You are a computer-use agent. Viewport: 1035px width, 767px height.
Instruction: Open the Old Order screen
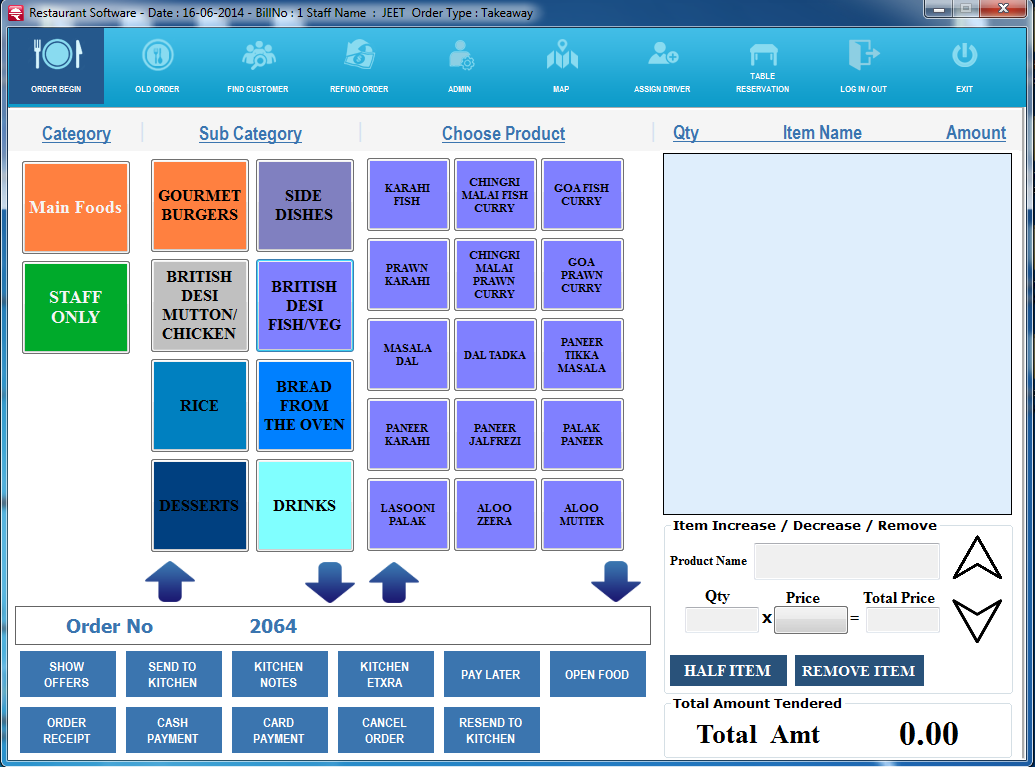click(157, 57)
